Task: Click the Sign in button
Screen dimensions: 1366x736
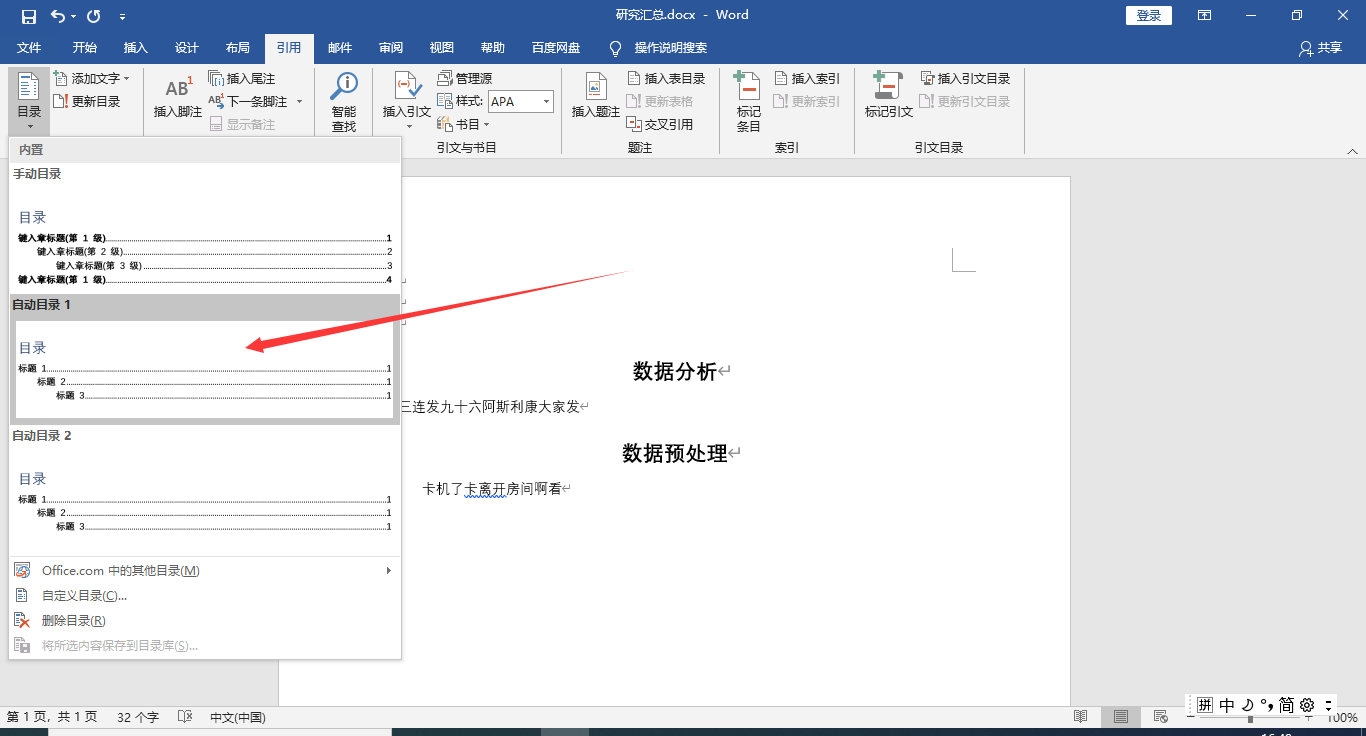Action: coord(1148,15)
